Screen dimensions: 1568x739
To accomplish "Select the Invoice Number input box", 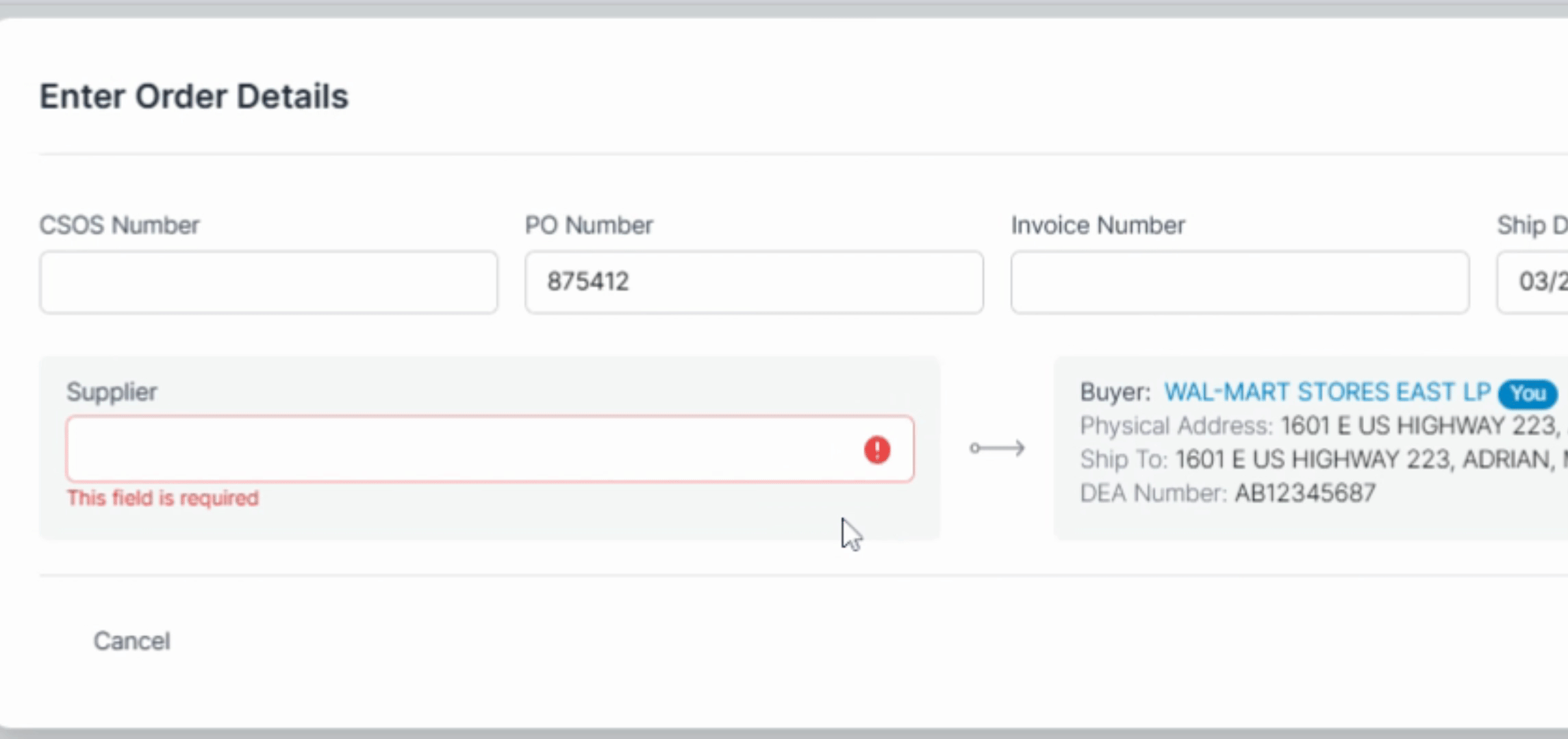I will [1240, 282].
